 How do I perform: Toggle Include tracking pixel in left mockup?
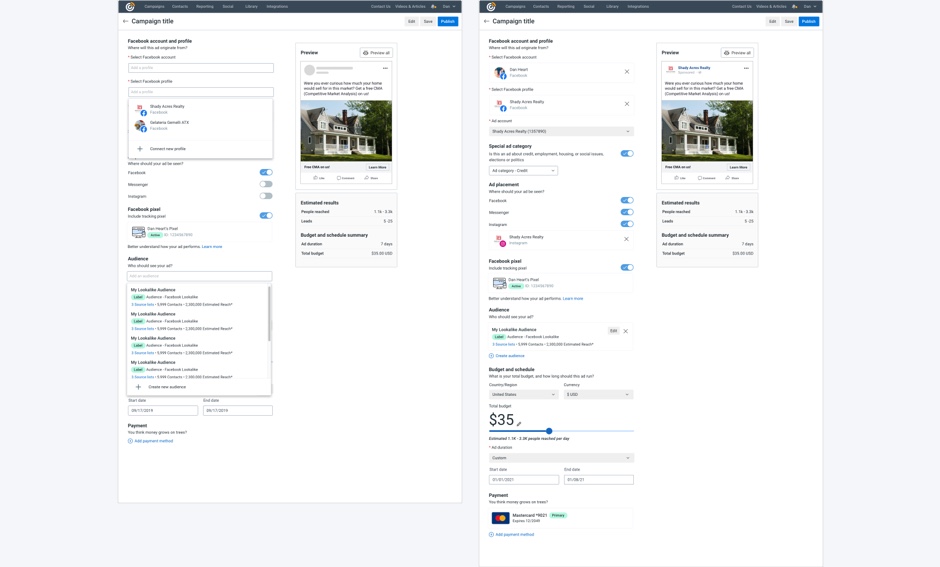(x=266, y=215)
